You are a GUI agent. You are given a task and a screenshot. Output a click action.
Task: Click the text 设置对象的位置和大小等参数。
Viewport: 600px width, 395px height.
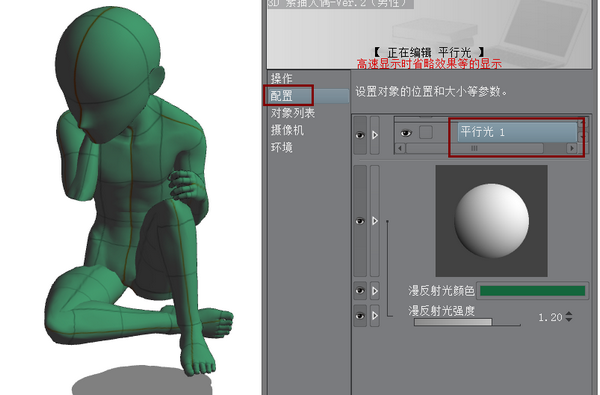coord(431,92)
